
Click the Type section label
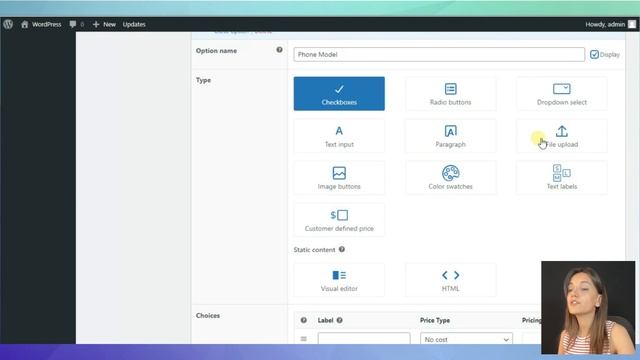203,80
